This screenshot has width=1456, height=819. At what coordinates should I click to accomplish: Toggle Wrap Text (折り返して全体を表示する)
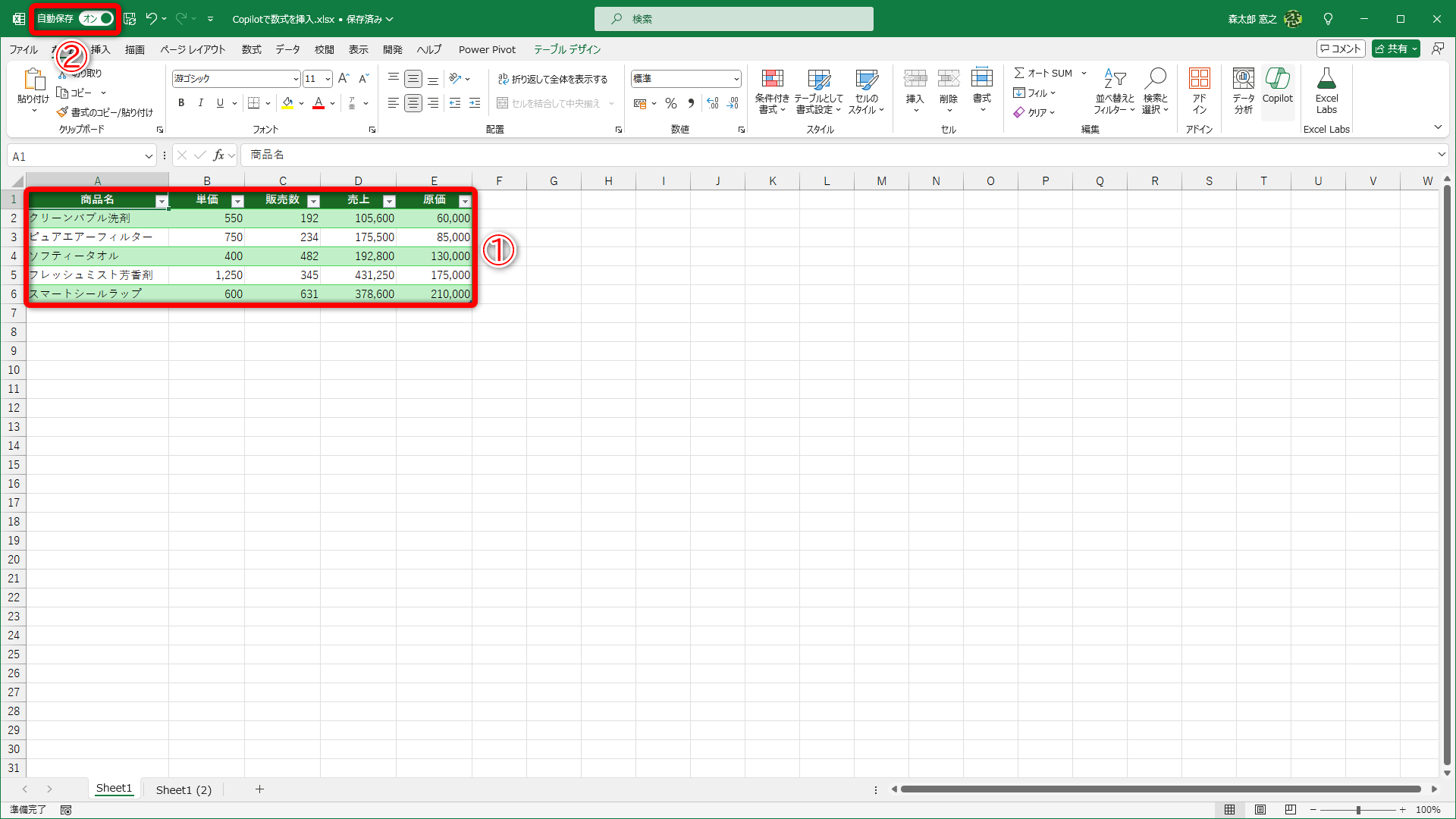(553, 79)
